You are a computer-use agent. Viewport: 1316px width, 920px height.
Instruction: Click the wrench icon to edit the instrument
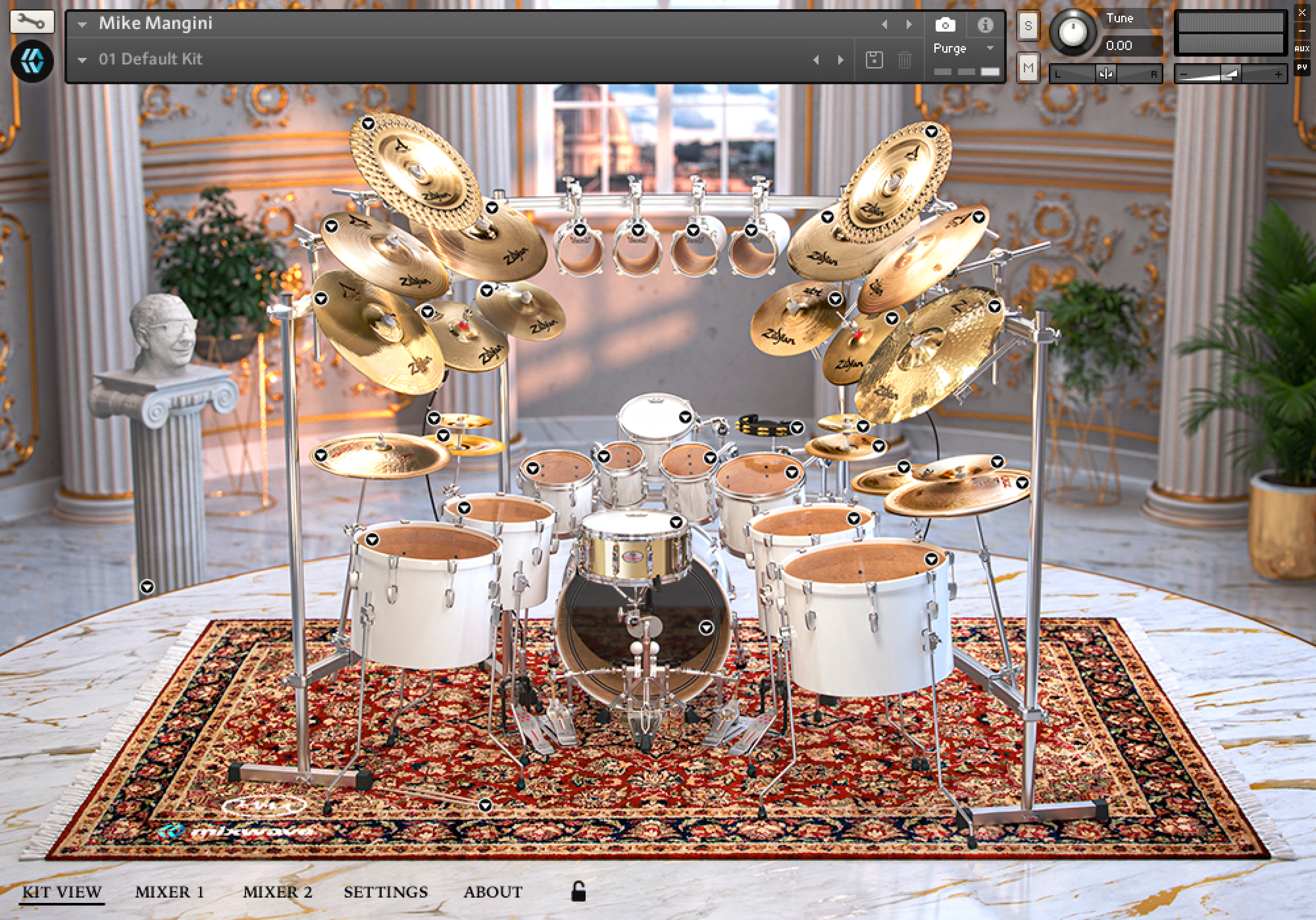[x=32, y=23]
